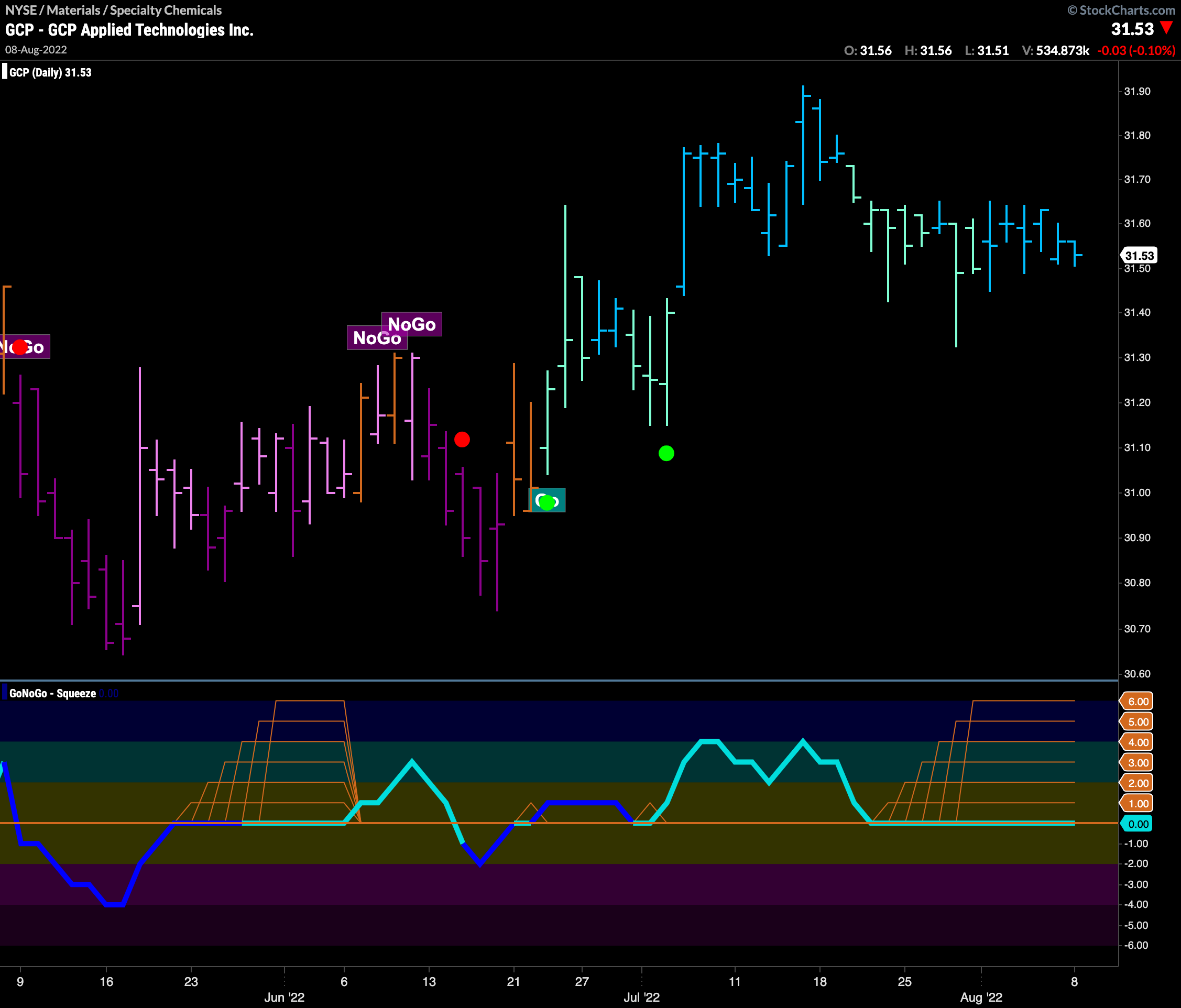Click the O: 31.56 open value

tap(868, 51)
